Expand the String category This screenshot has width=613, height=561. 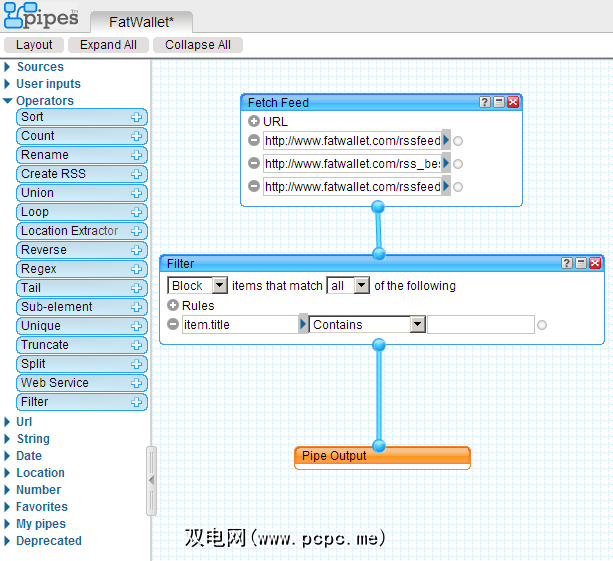7,439
